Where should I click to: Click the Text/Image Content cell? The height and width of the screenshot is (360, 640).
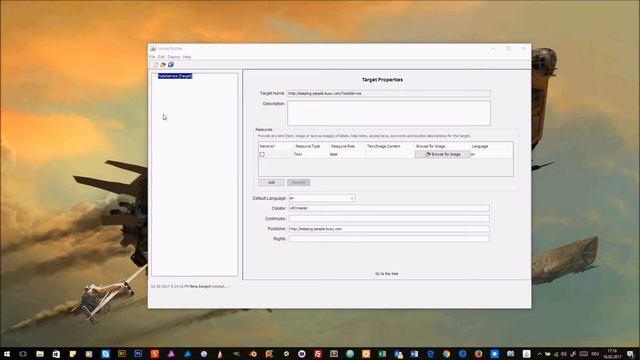click(x=390, y=154)
